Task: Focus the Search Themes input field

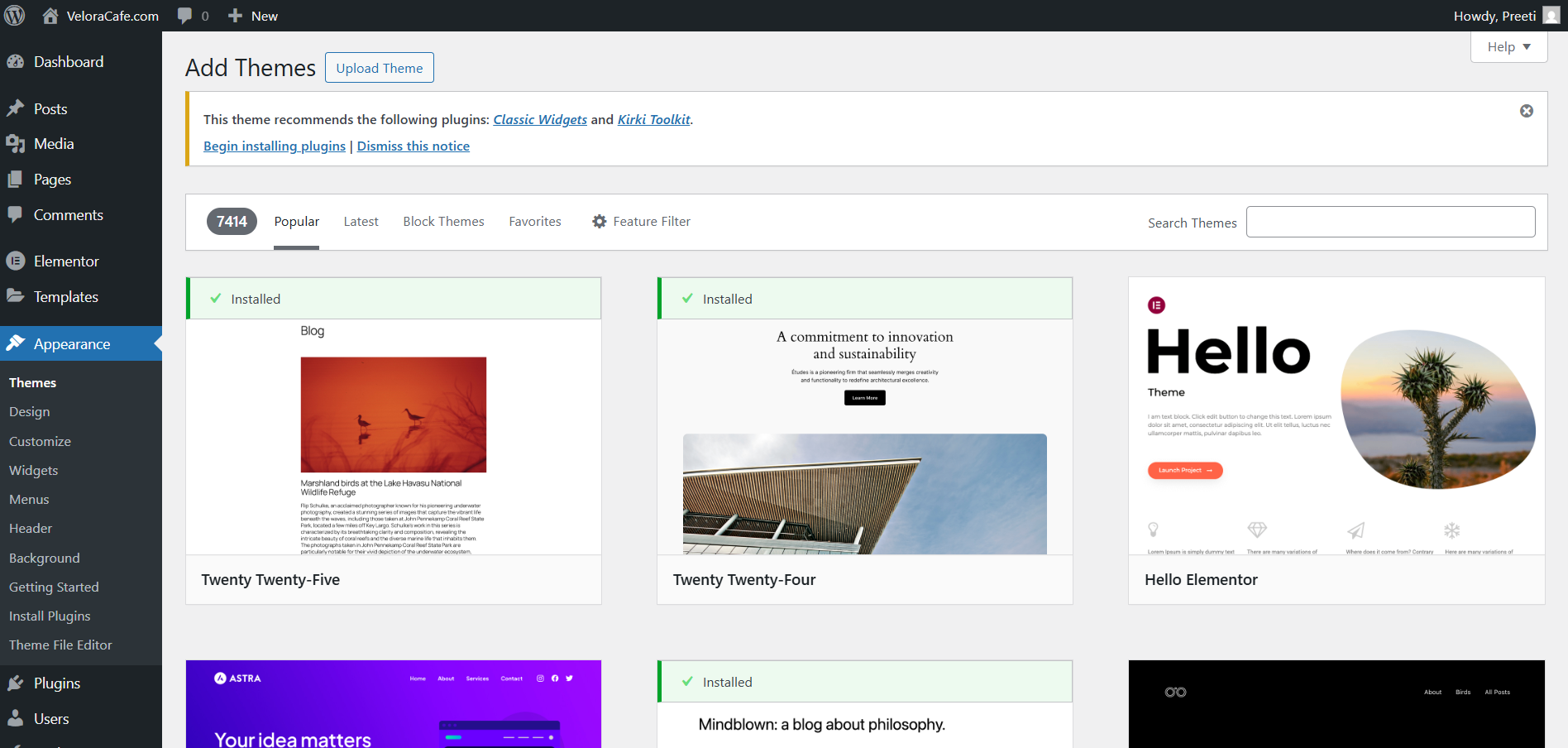Action: click(x=1391, y=222)
